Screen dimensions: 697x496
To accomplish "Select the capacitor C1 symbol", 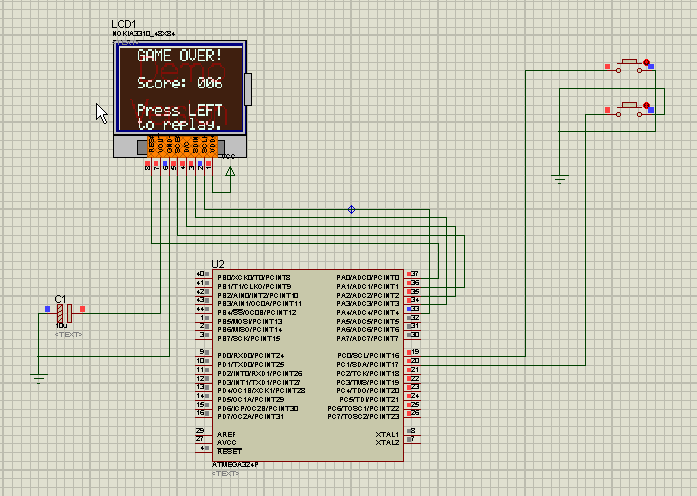I will click(x=64, y=313).
